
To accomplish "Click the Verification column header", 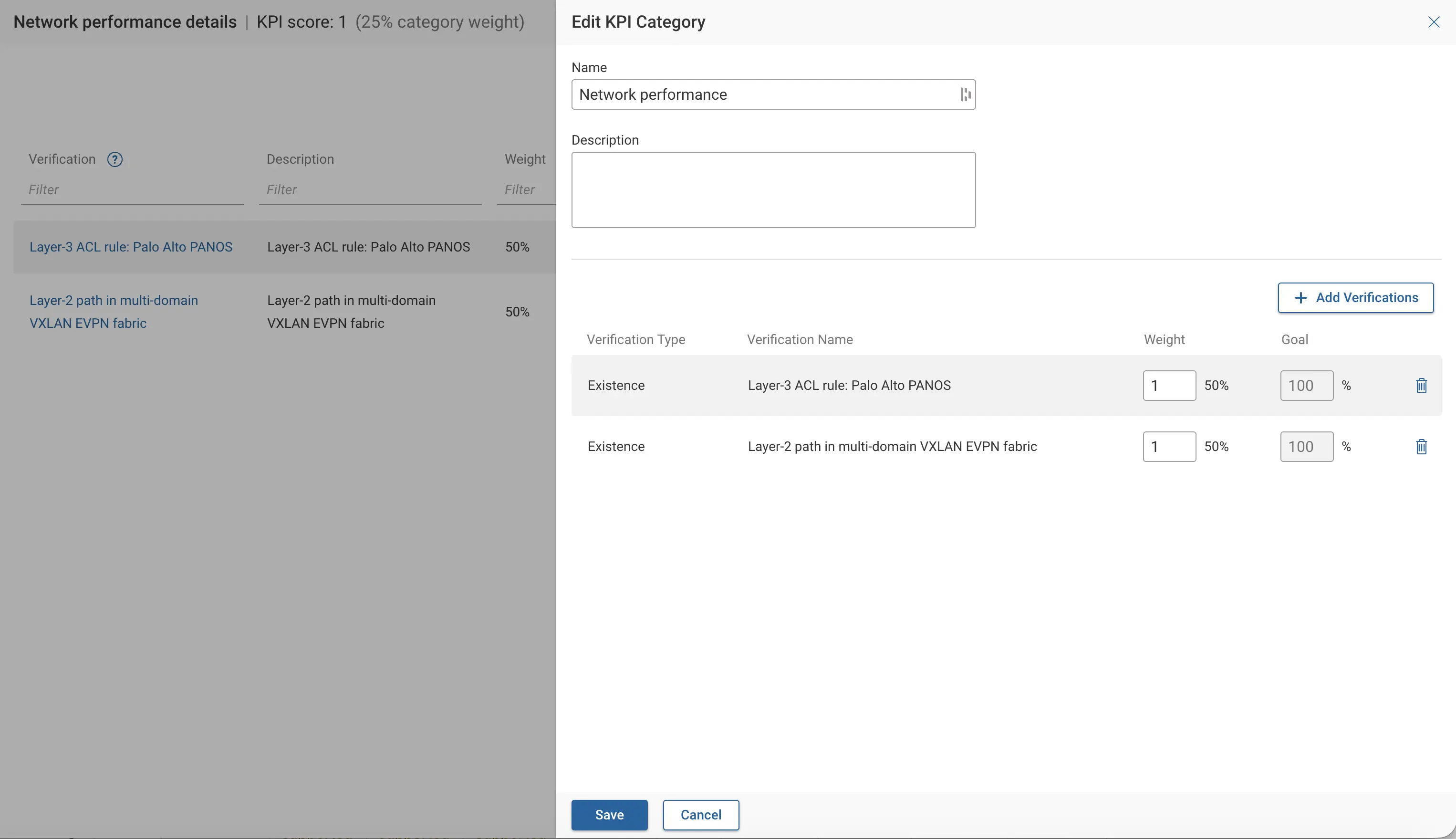I will pos(62,159).
